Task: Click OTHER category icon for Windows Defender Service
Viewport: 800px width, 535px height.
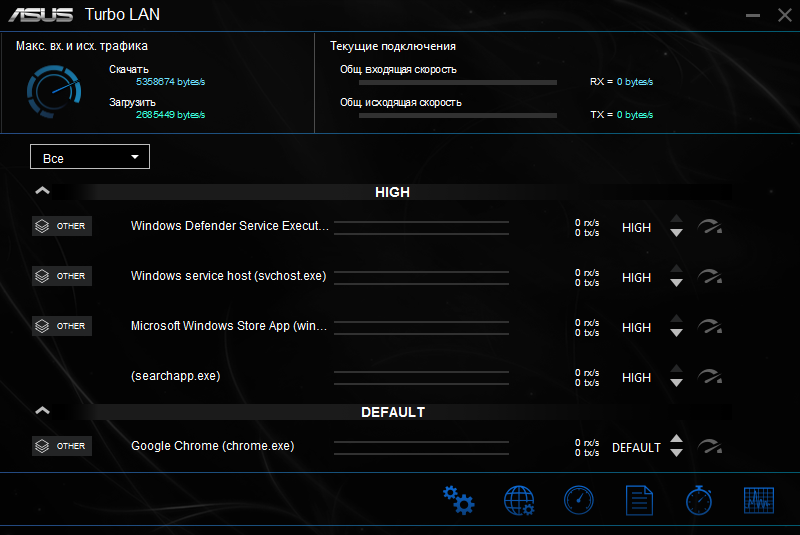Action: 62,226
